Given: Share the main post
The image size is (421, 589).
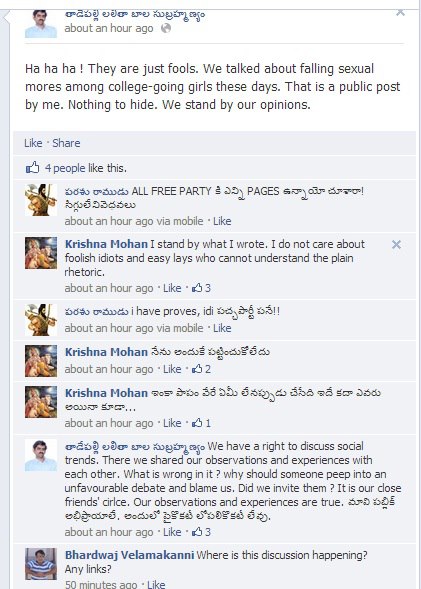Looking at the screenshot, I should point(66,143).
